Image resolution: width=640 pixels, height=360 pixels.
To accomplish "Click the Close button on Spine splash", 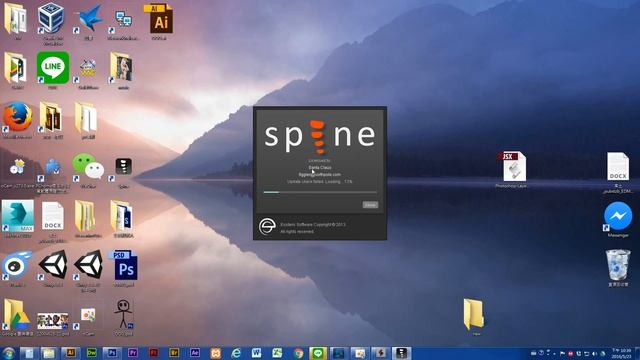I will click(x=370, y=205).
